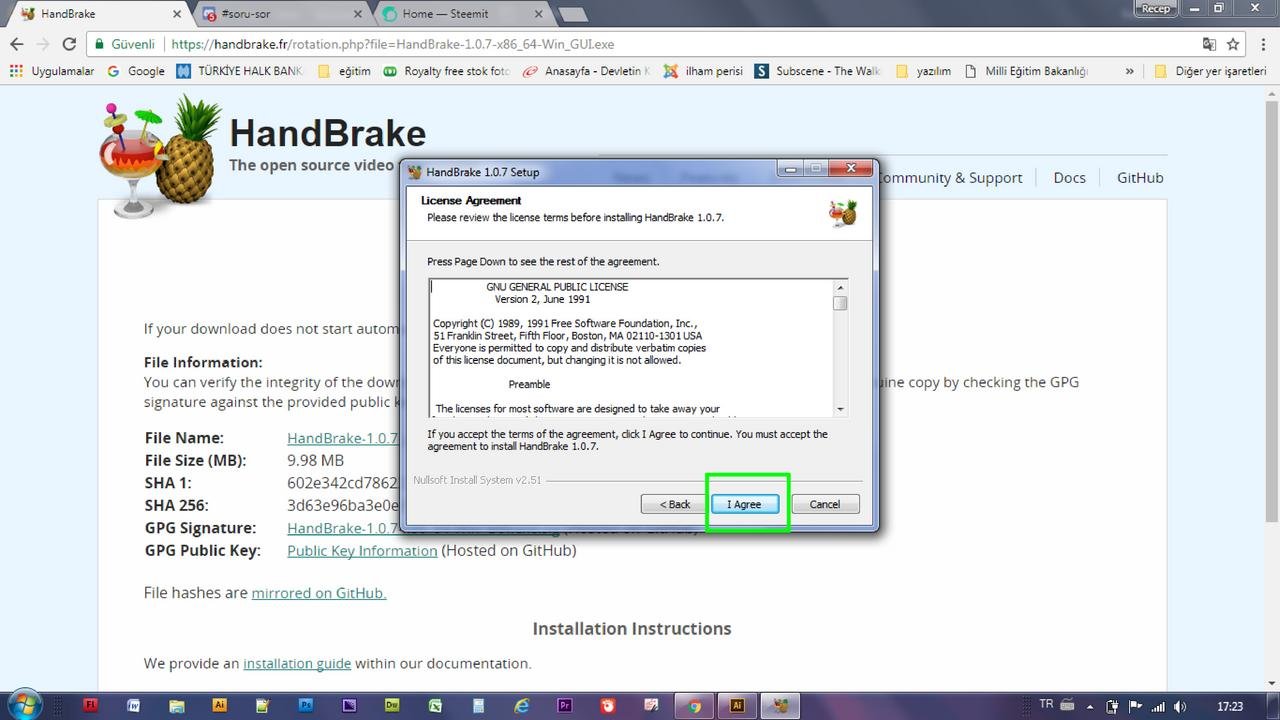This screenshot has height=720, width=1280.
Task: Open the file explorer taskbar icon
Action: coord(177,705)
